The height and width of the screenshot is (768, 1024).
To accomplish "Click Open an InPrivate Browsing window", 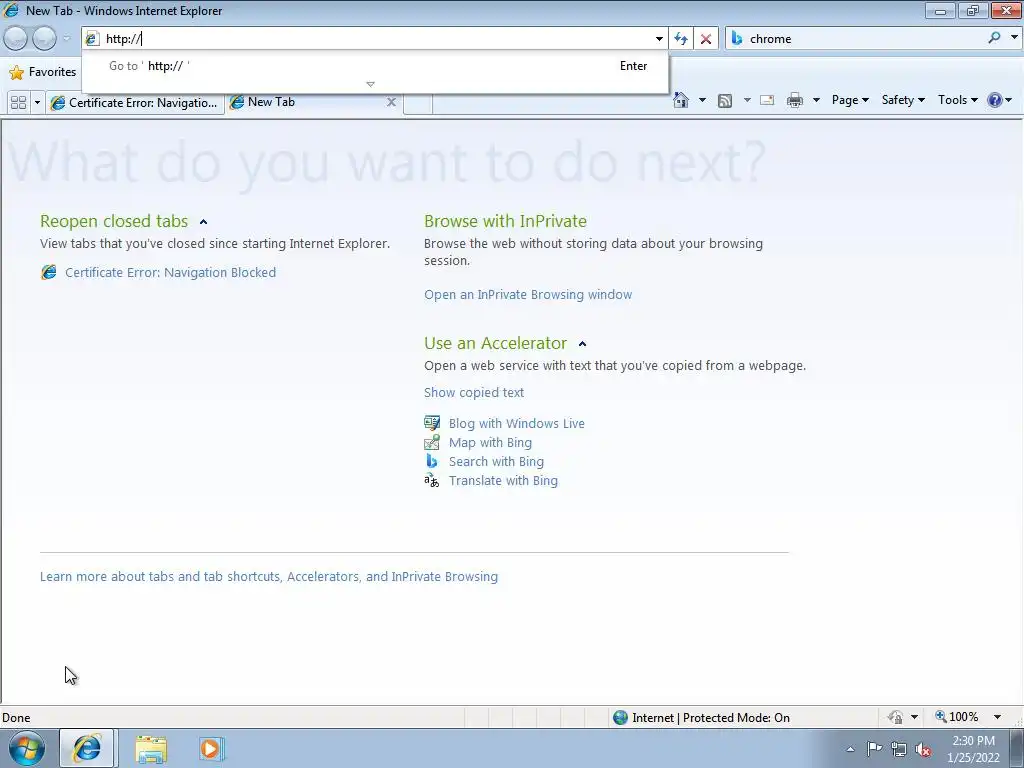I will point(528,295).
